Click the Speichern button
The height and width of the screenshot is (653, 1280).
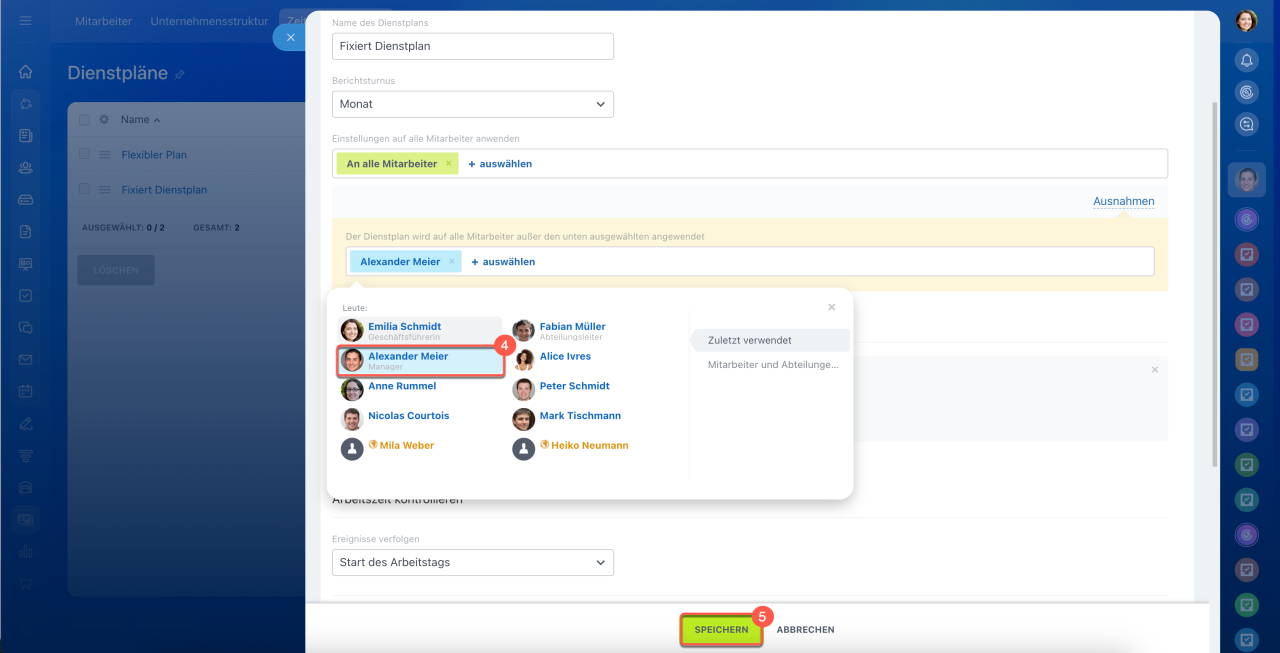tap(721, 630)
